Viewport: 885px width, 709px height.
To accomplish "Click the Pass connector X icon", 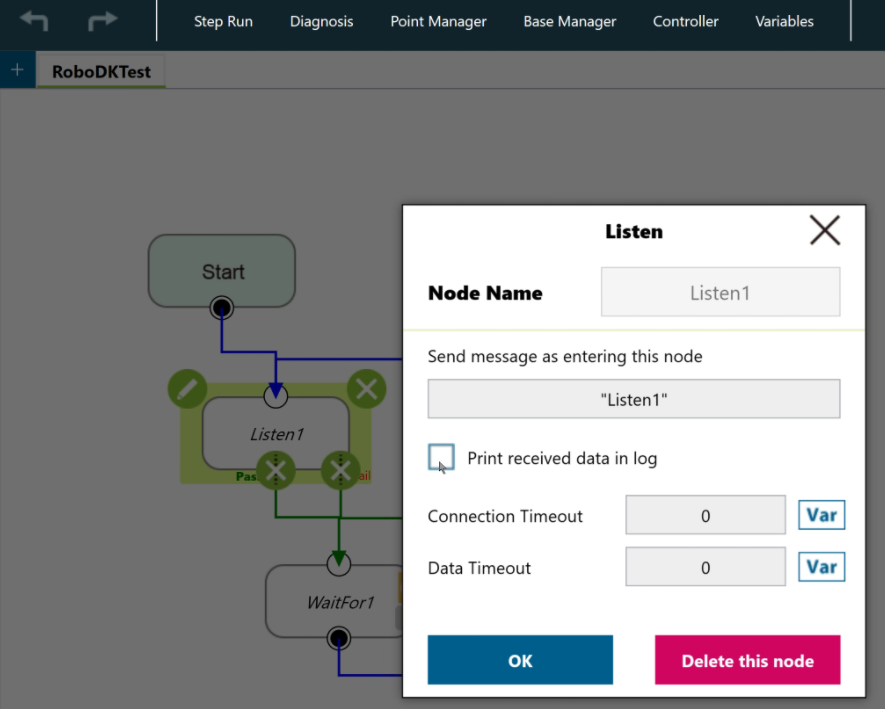I will [277, 470].
